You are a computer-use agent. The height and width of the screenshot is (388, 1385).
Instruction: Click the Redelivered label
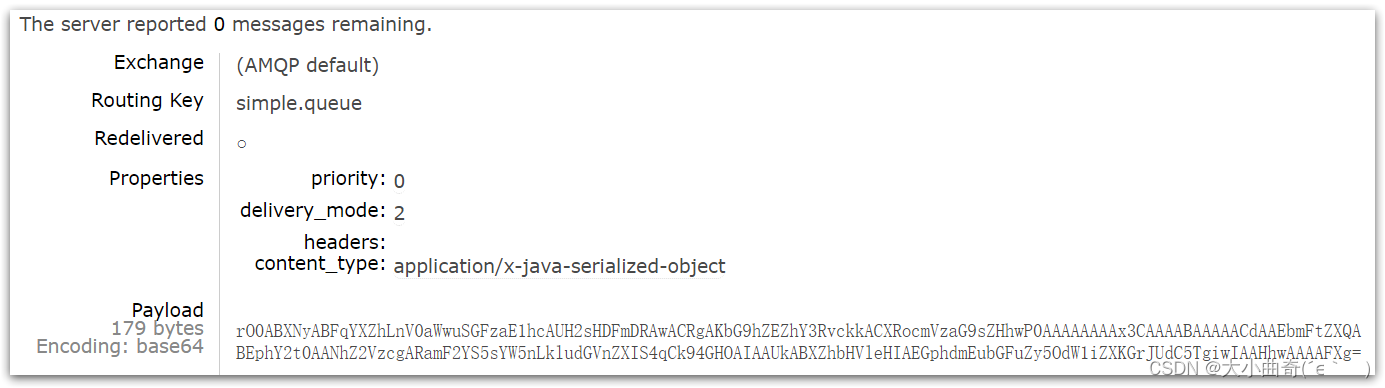point(149,138)
